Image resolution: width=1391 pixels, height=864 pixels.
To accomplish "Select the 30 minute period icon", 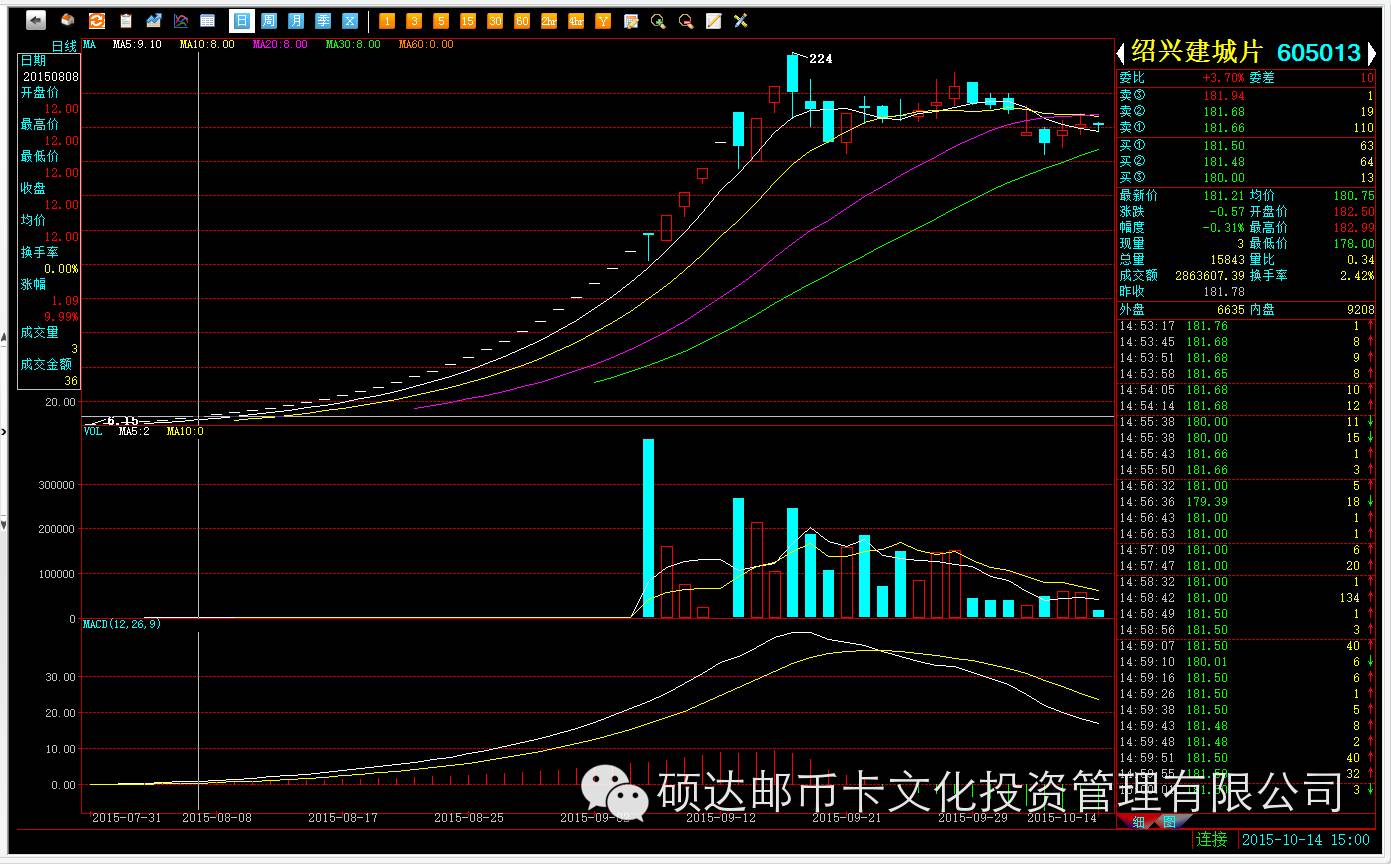I will [x=495, y=20].
